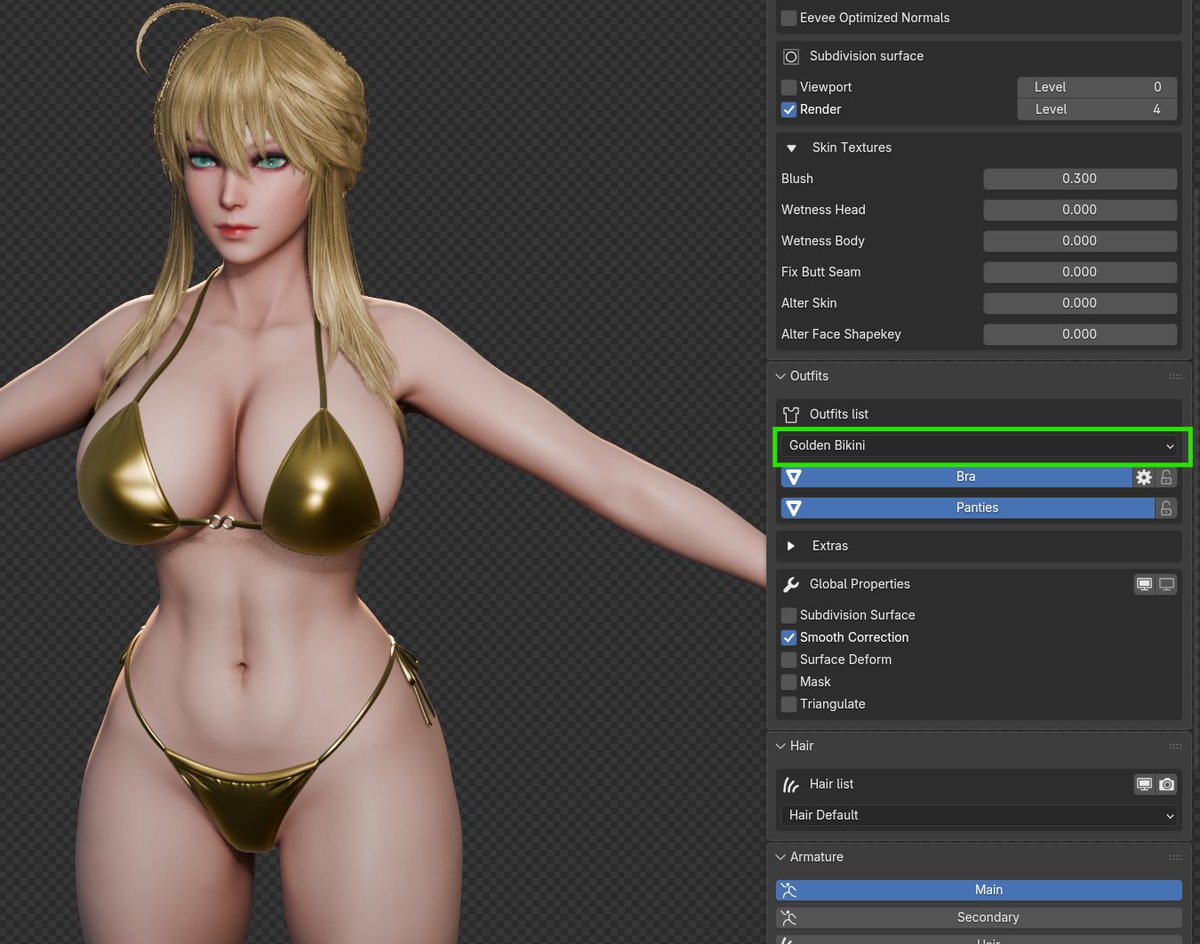
Task: Click the Blush label text
Action: coord(797,179)
